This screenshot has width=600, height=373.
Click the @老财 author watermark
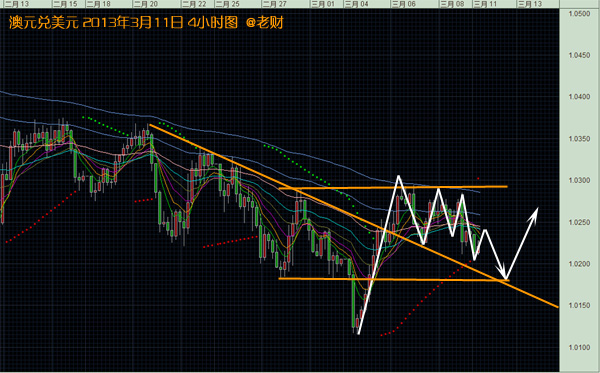coord(264,23)
